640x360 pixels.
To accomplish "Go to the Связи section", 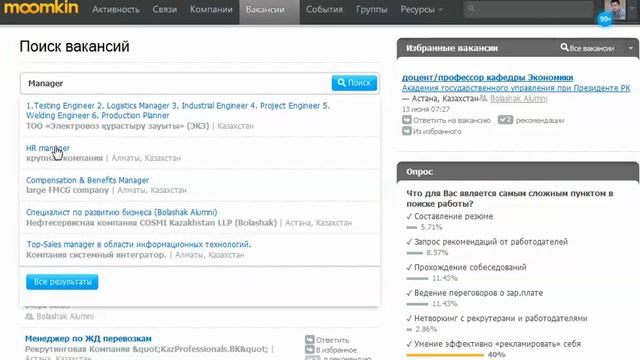I will (x=164, y=9).
